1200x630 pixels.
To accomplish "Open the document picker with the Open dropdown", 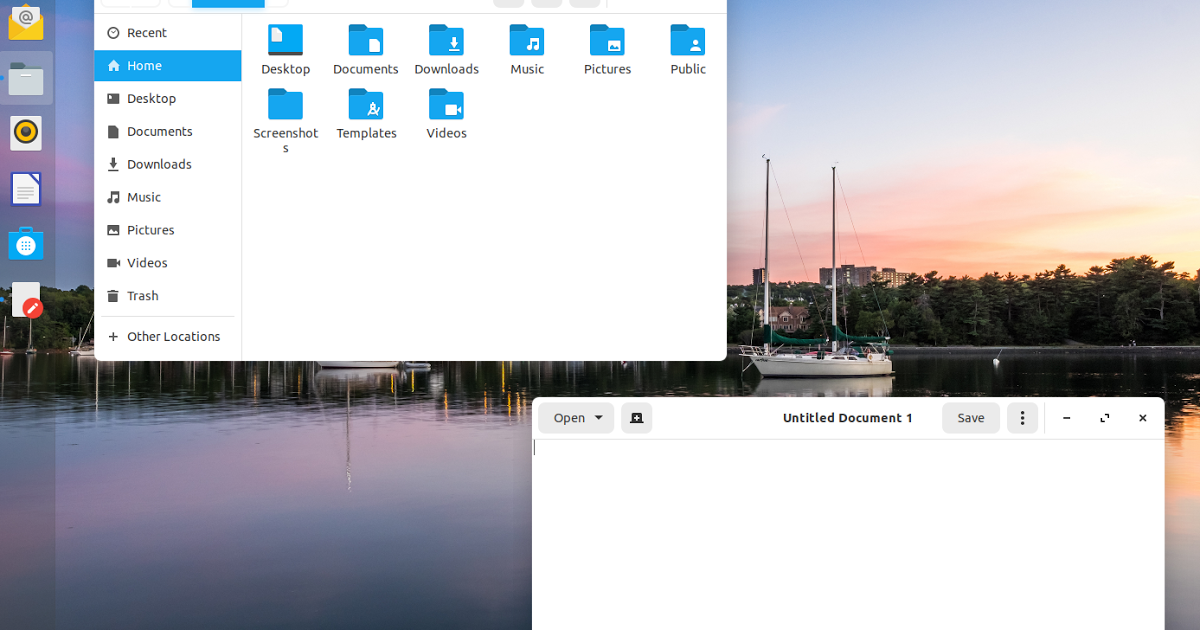I will tap(576, 418).
